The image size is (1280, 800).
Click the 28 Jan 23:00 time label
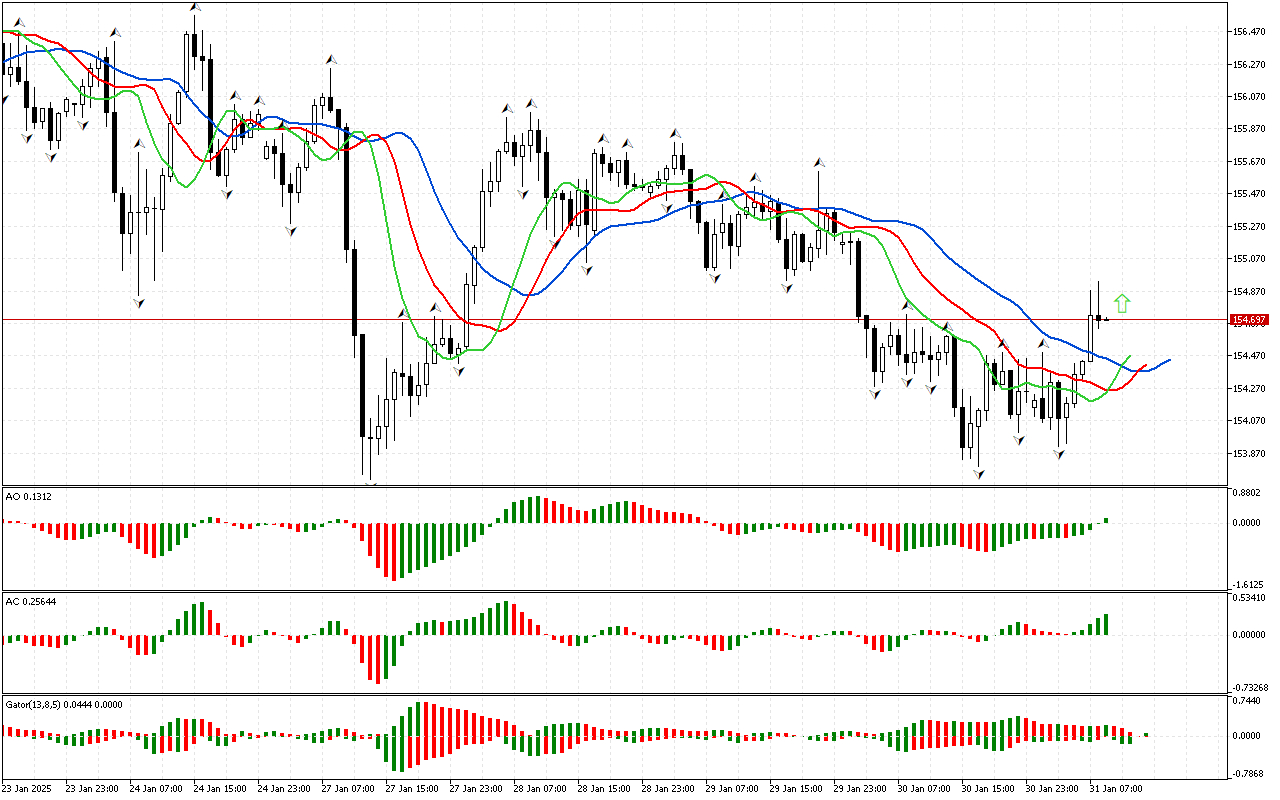click(669, 788)
